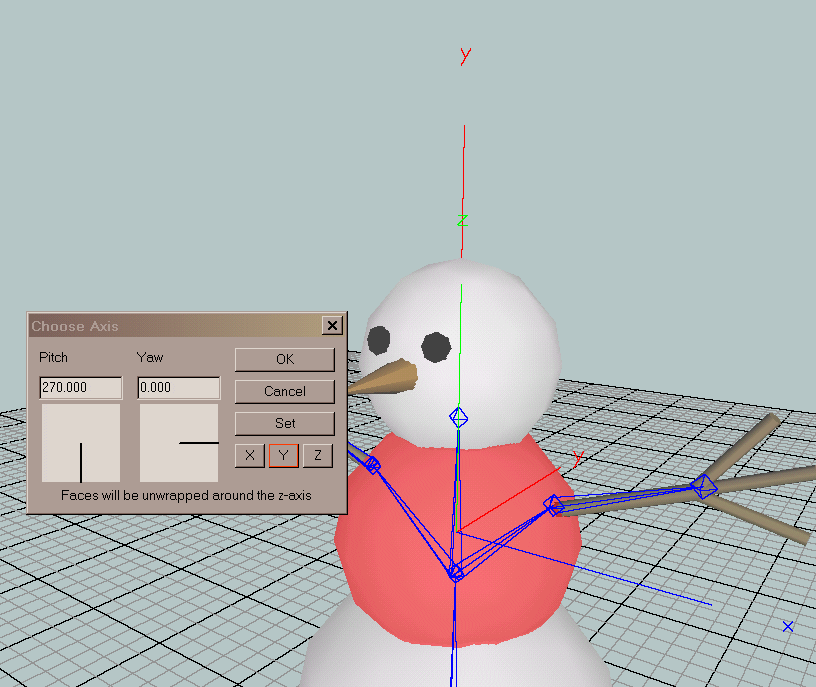Click the Set button
Image resolution: width=816 pixels, height=687 pixels.
(285, 423)
